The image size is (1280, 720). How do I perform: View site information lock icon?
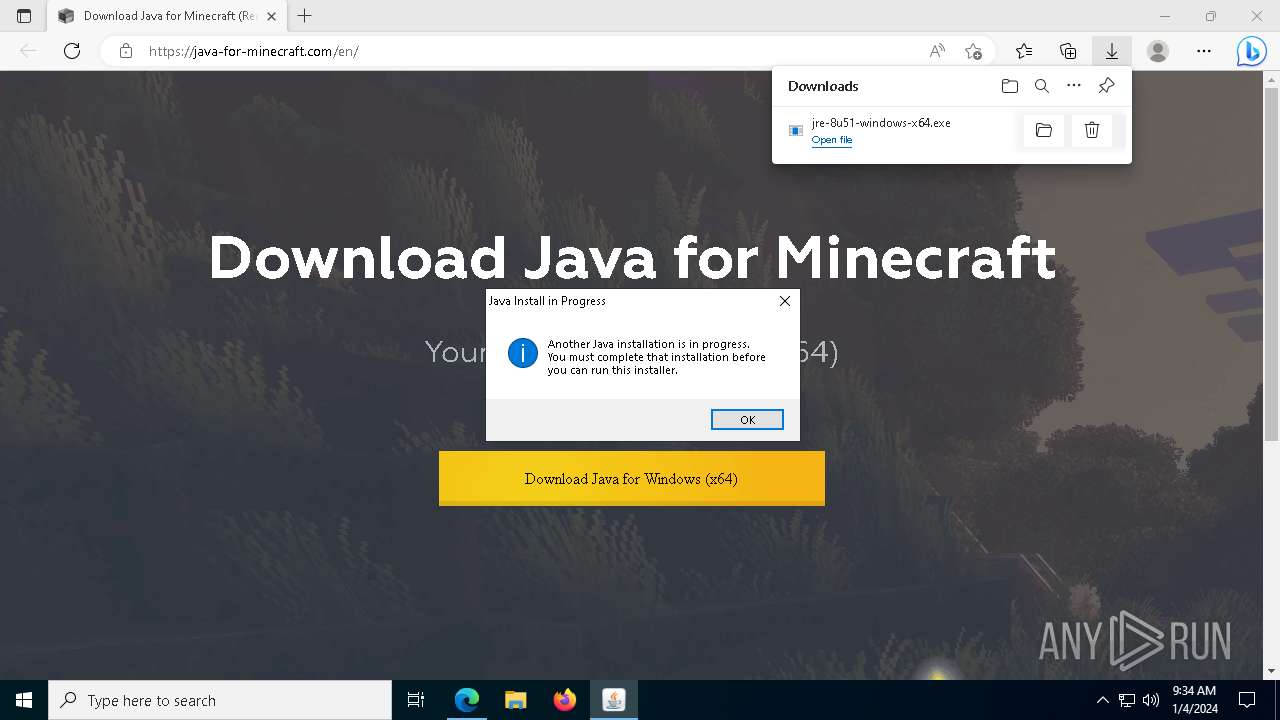[126, 51]
